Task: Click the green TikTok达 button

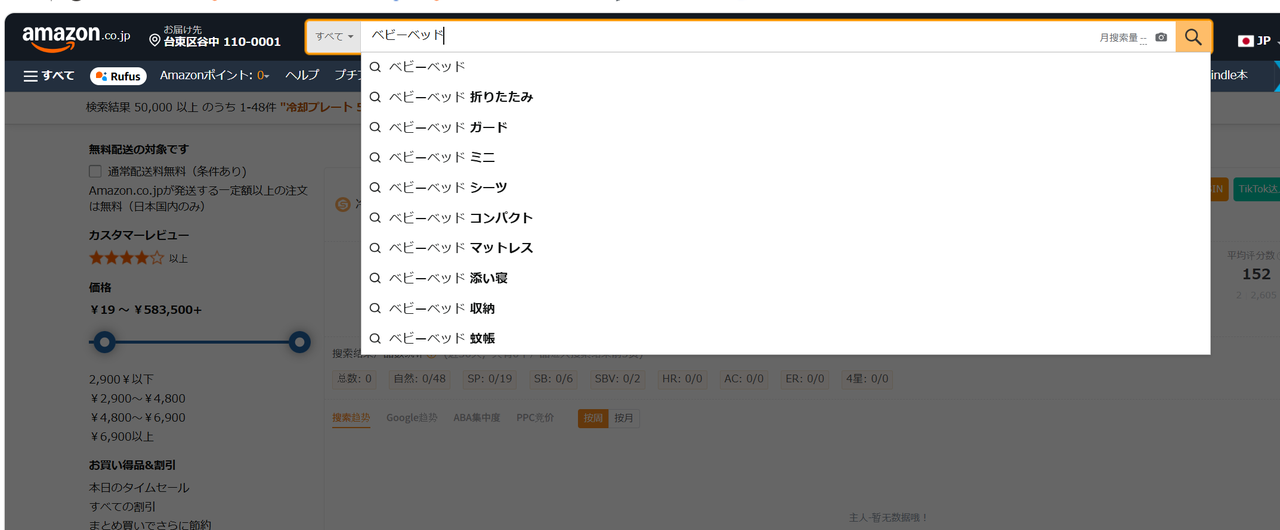Action: click(x=1256, y=188)
